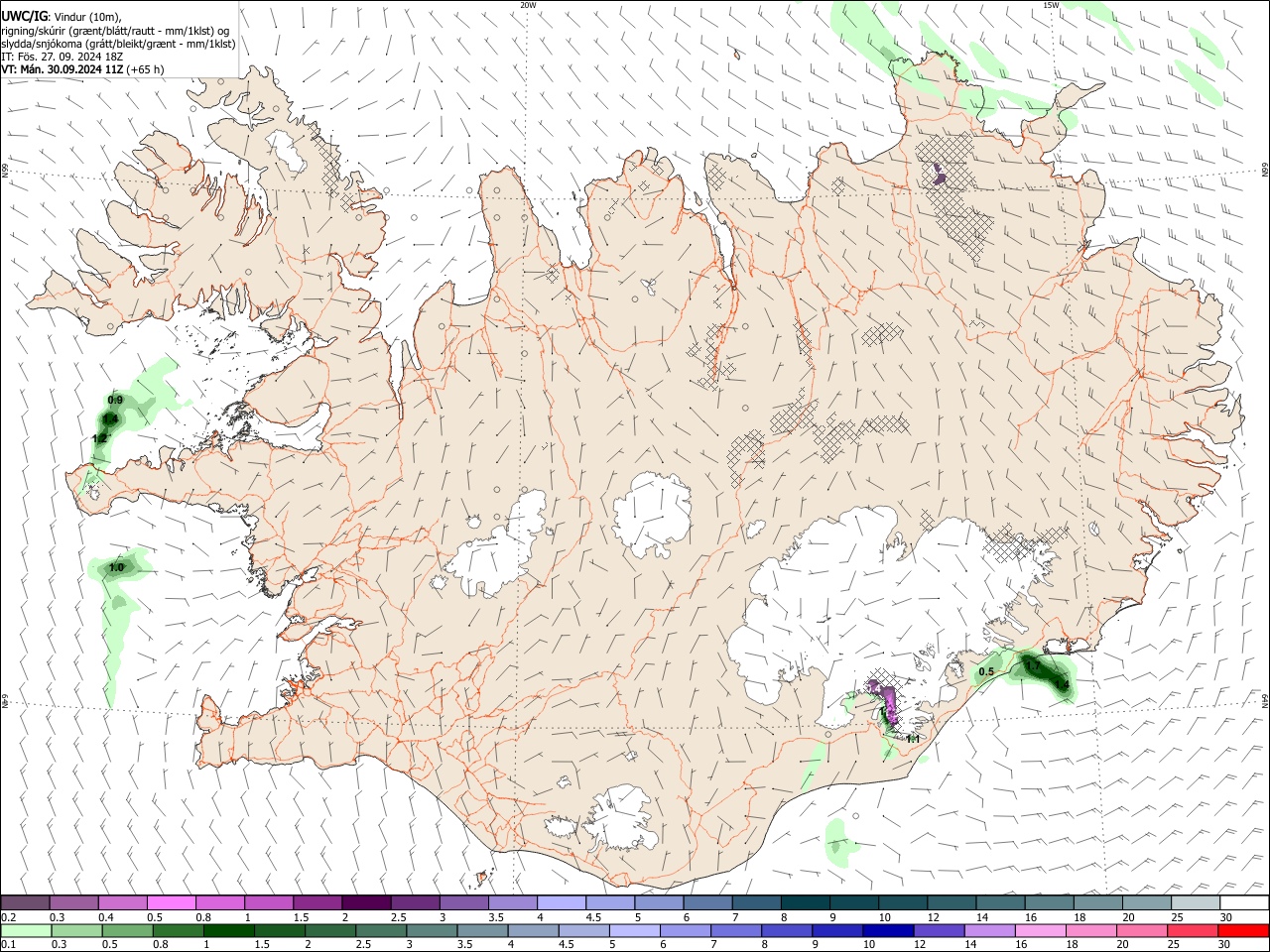Click the bright red swatch ending the rain legend

pos(1243,931)
